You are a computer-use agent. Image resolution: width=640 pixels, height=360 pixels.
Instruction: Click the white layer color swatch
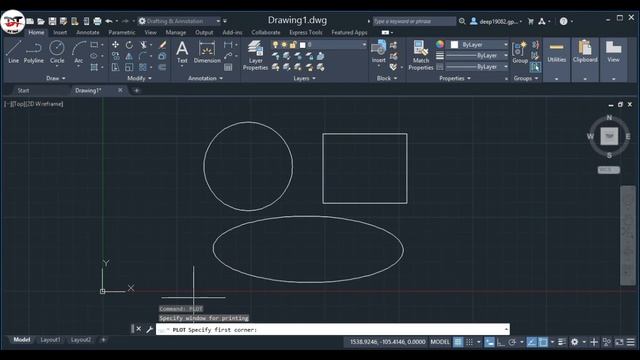[x=302, y=44]
